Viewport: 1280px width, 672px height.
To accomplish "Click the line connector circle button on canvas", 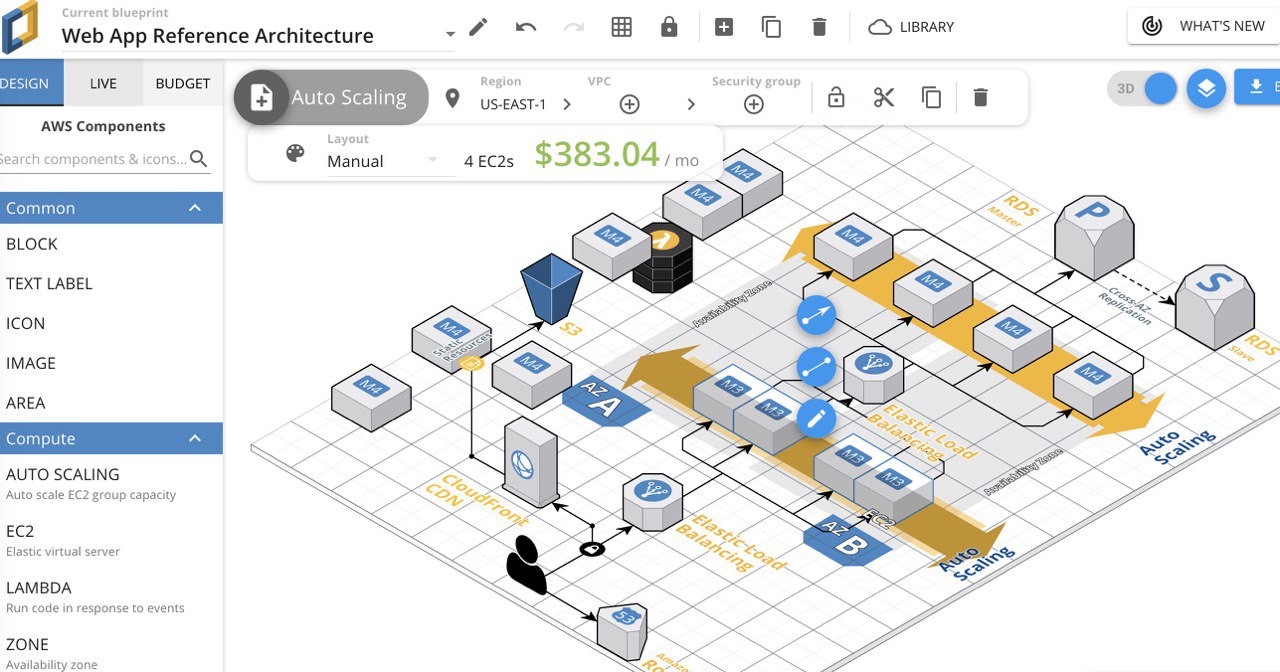I will (817, 367).
